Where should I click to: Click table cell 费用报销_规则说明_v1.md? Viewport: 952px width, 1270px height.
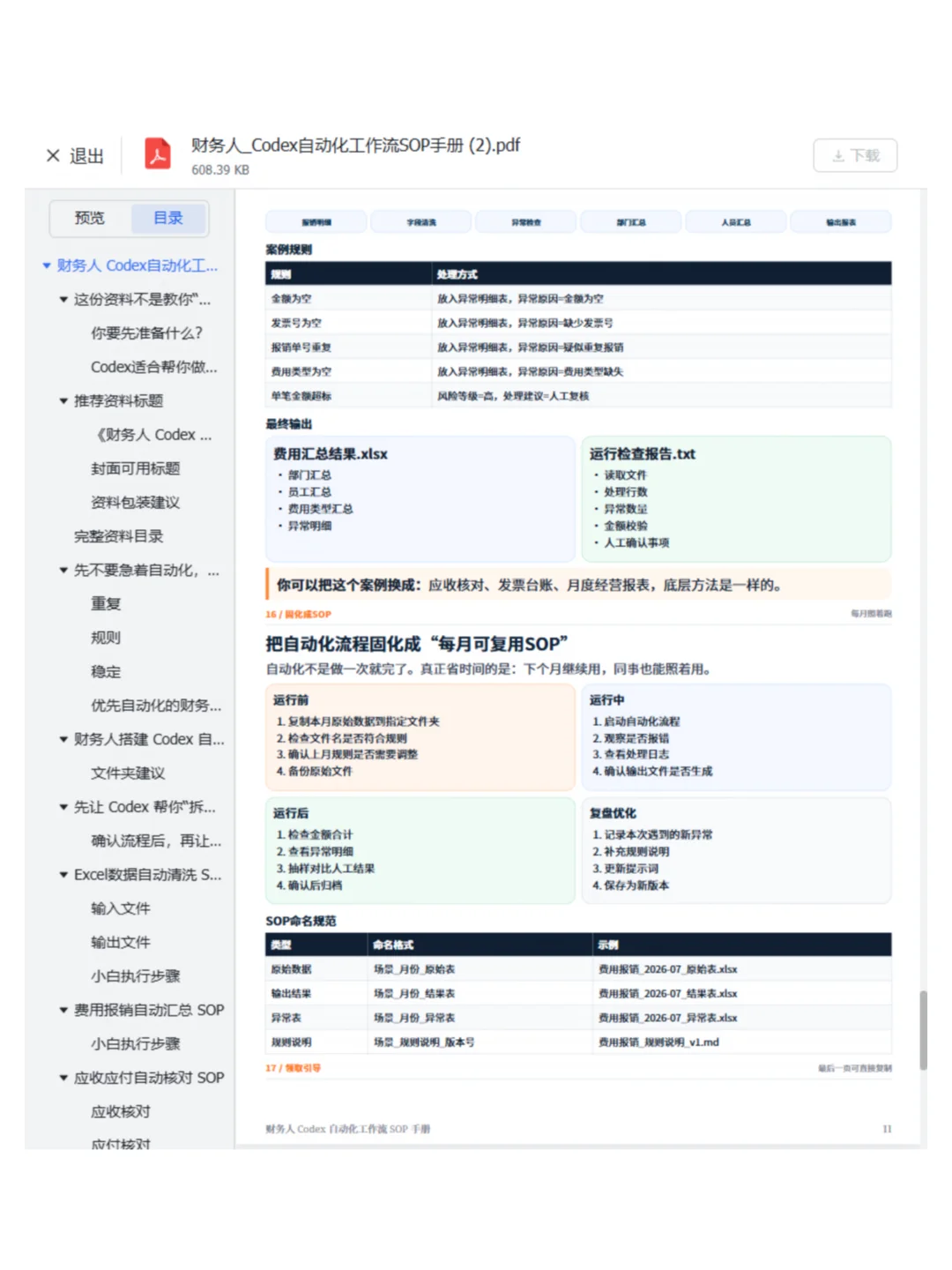click(659, 1042)
